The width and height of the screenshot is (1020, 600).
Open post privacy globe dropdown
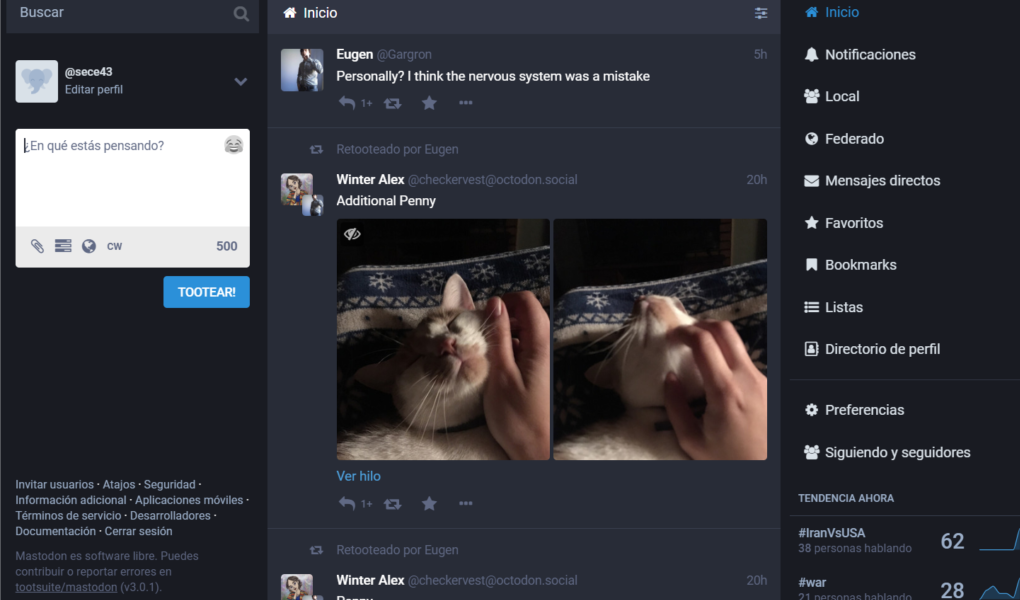[x=89, y=246]
